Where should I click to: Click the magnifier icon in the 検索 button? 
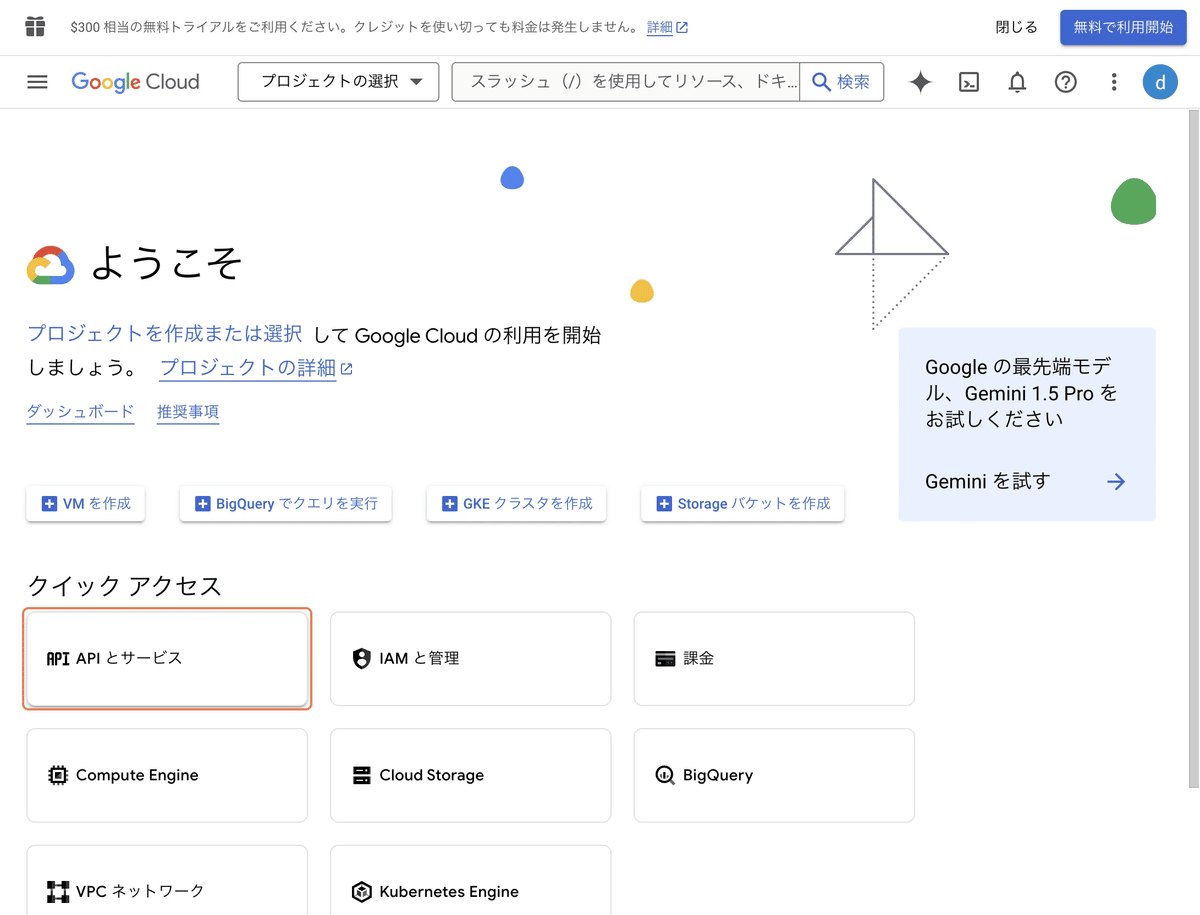click(x=821, y=83)
